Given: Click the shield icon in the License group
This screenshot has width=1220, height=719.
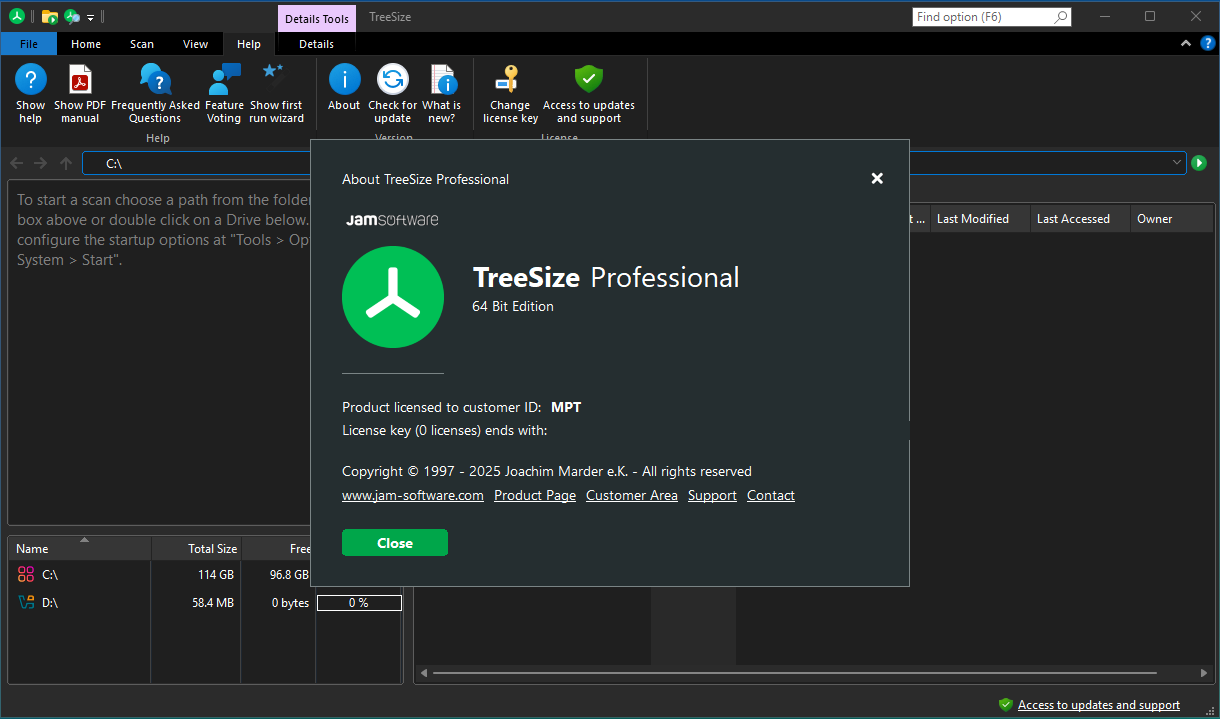Looking at the screenshot, I should [589, 79].
